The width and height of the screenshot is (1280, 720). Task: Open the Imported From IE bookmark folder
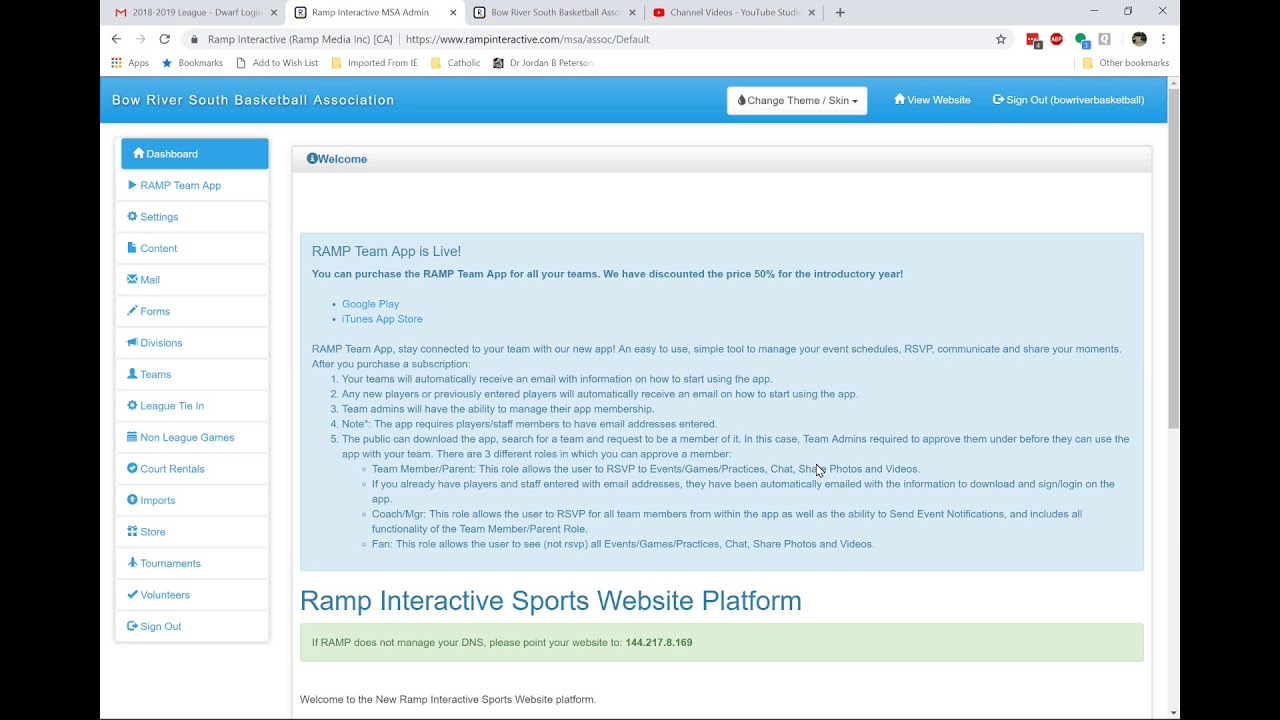[x=374, y=63]
